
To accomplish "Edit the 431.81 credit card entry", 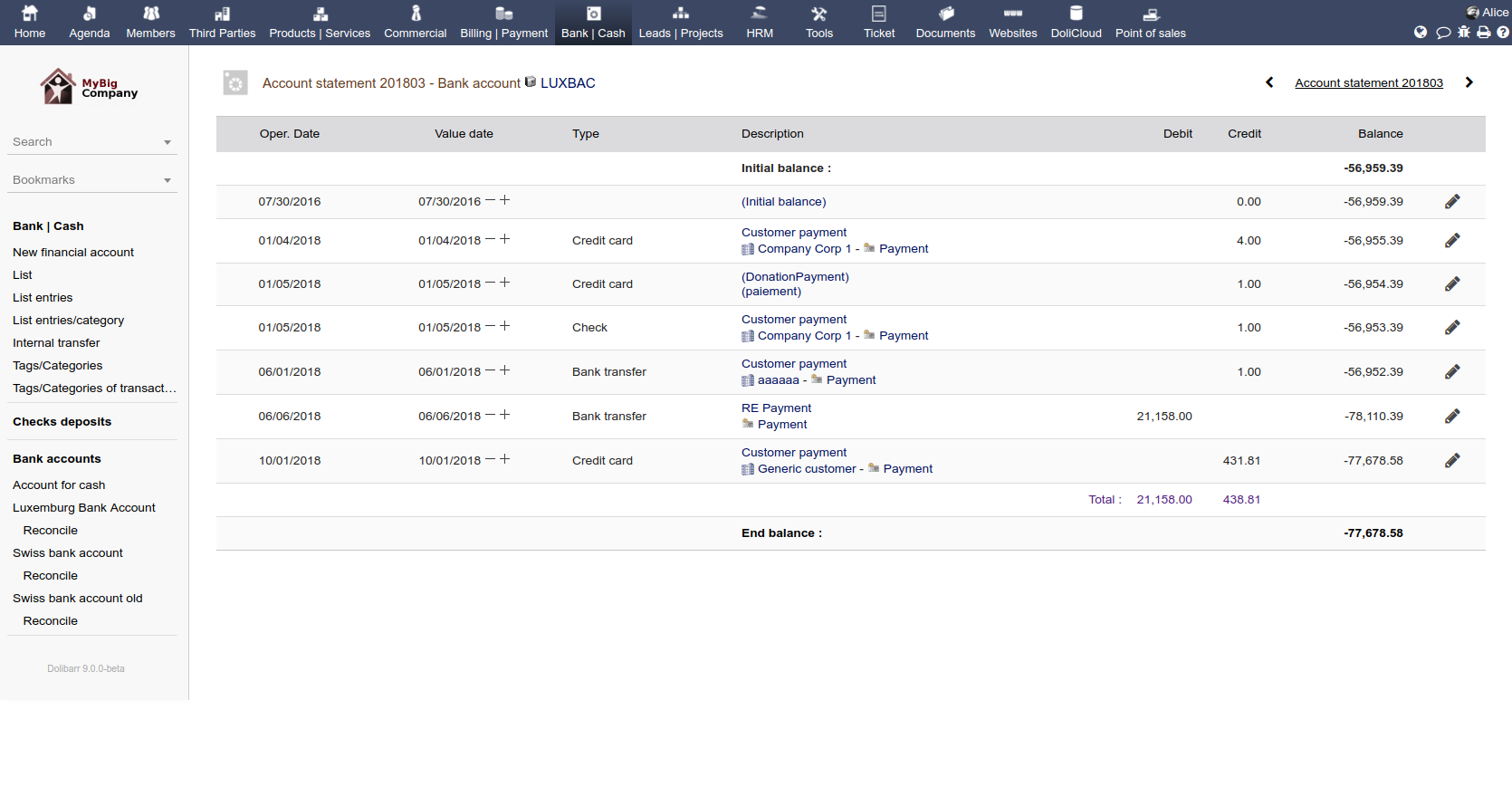I will [1452, 460].
